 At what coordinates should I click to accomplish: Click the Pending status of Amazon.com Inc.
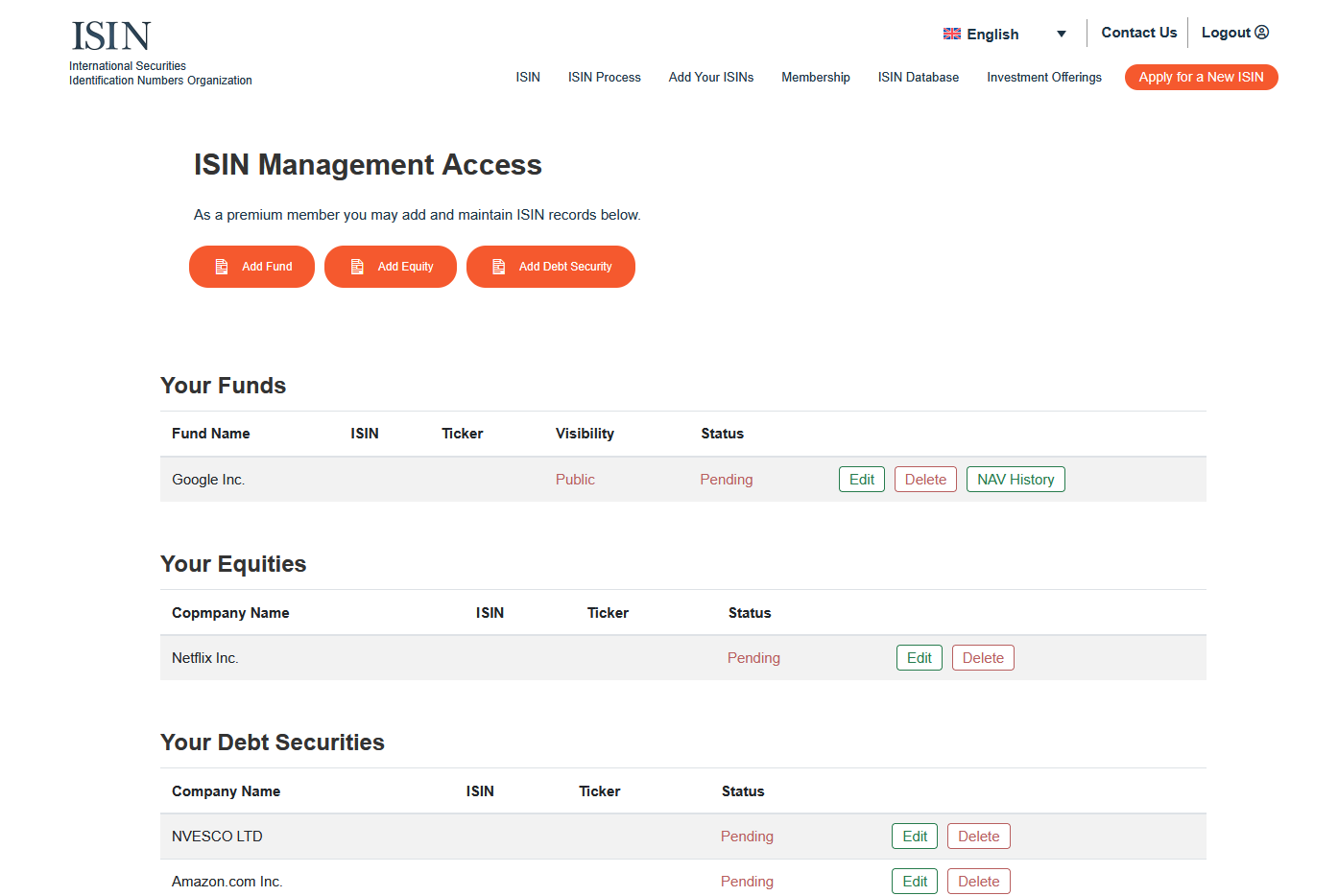pos(747,882)
